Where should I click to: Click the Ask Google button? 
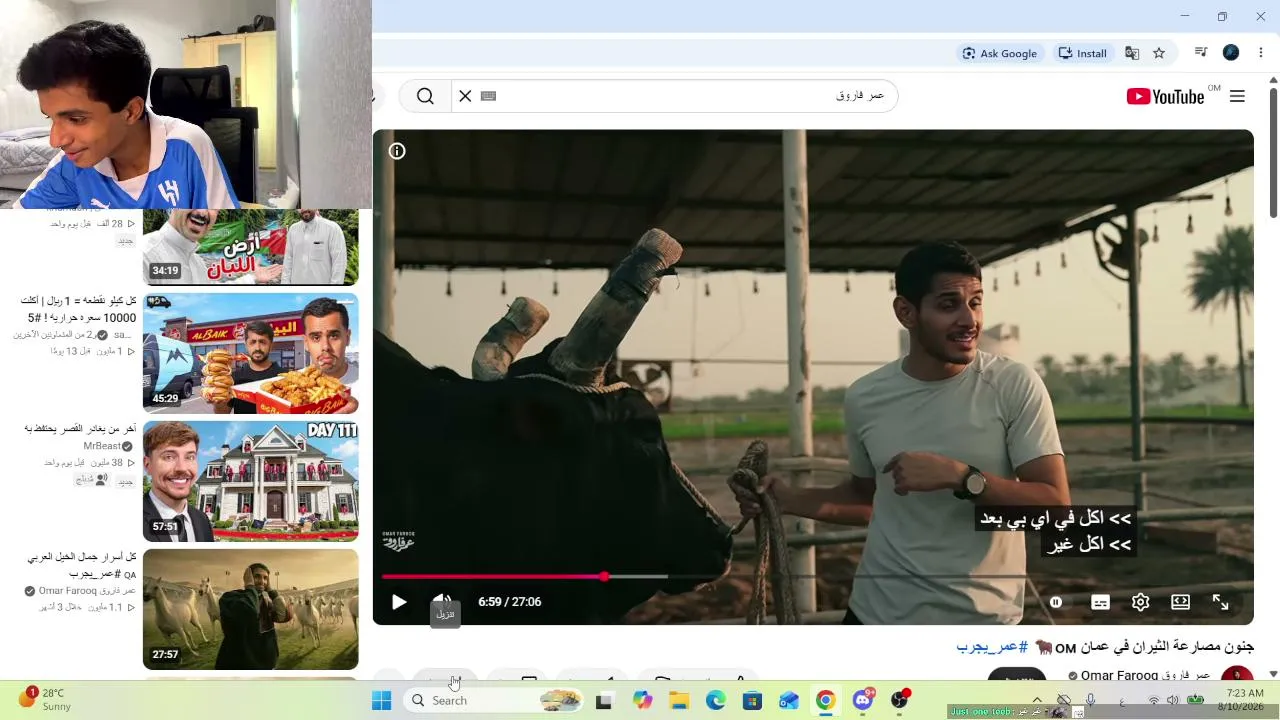click(999, 53)
